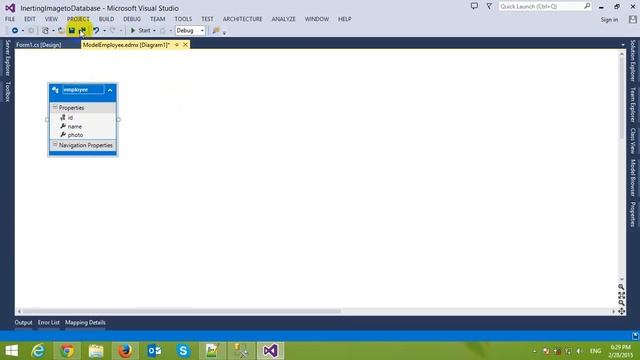Click the vertical diagram scrollbar
This screenshot has width=640, height=360.
[x=622, y=98]
